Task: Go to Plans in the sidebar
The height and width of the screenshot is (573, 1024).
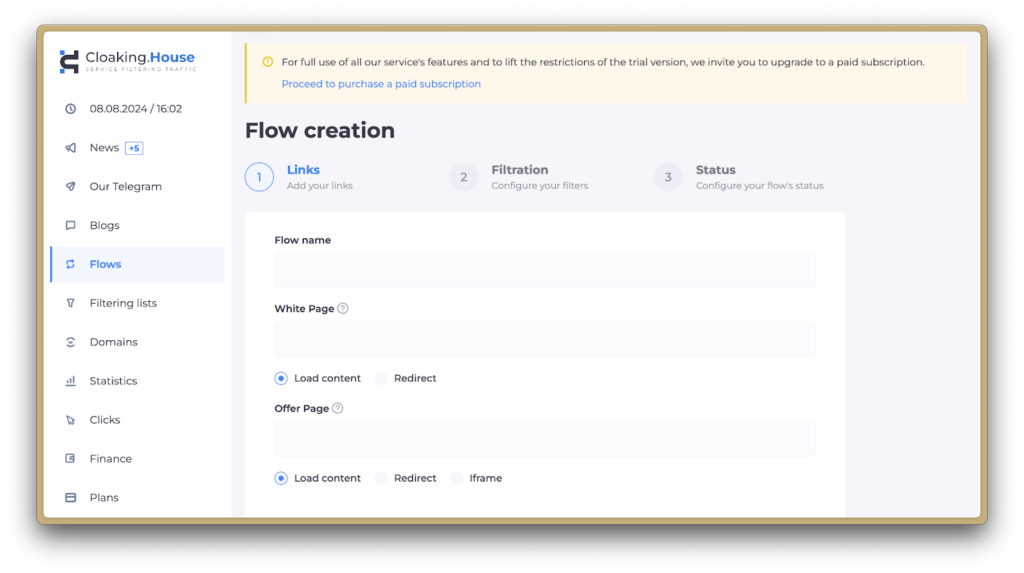Action: tap(104, 498)
